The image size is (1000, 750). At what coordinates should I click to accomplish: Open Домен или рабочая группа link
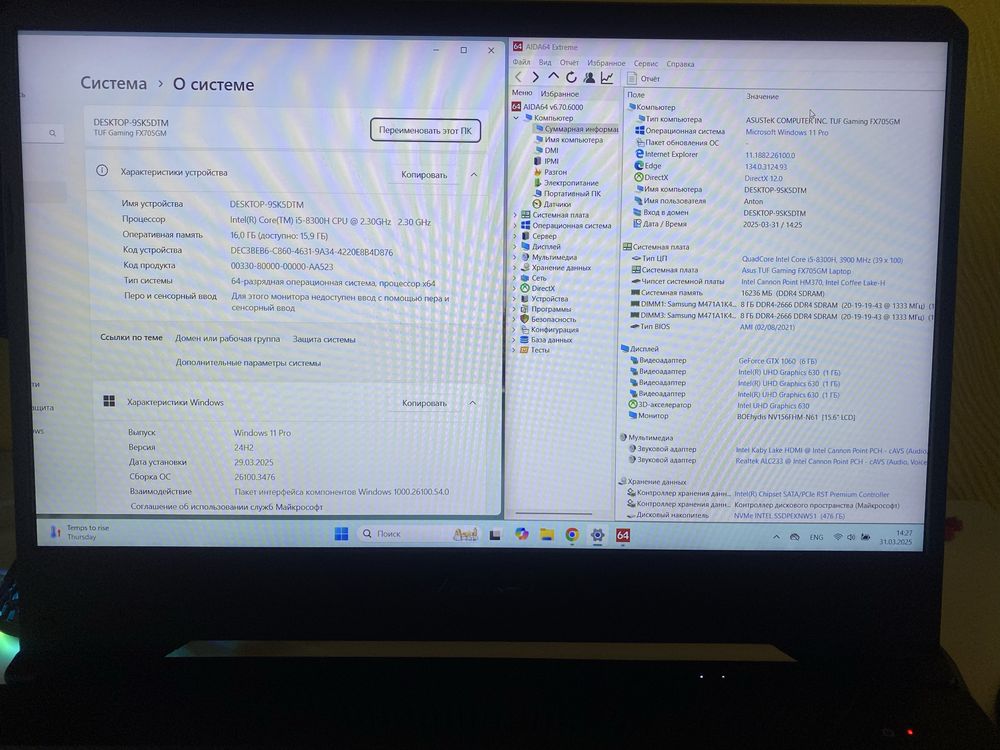pyautogui.click(x=228, y=339)
